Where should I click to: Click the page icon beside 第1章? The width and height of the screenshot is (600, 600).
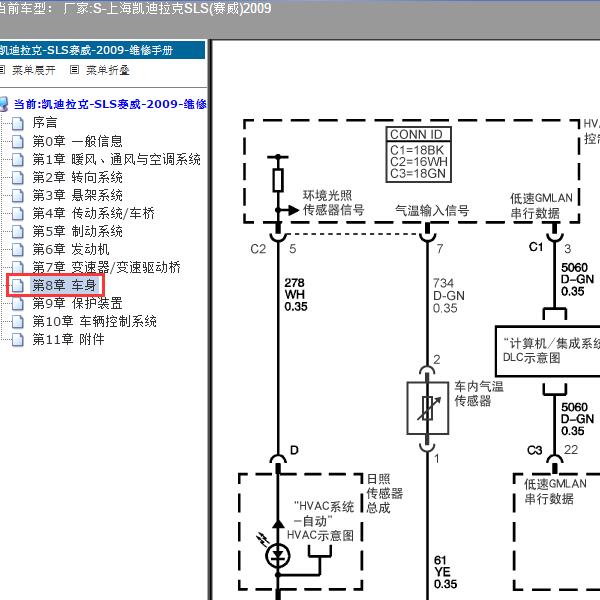(x=18, y=159)
